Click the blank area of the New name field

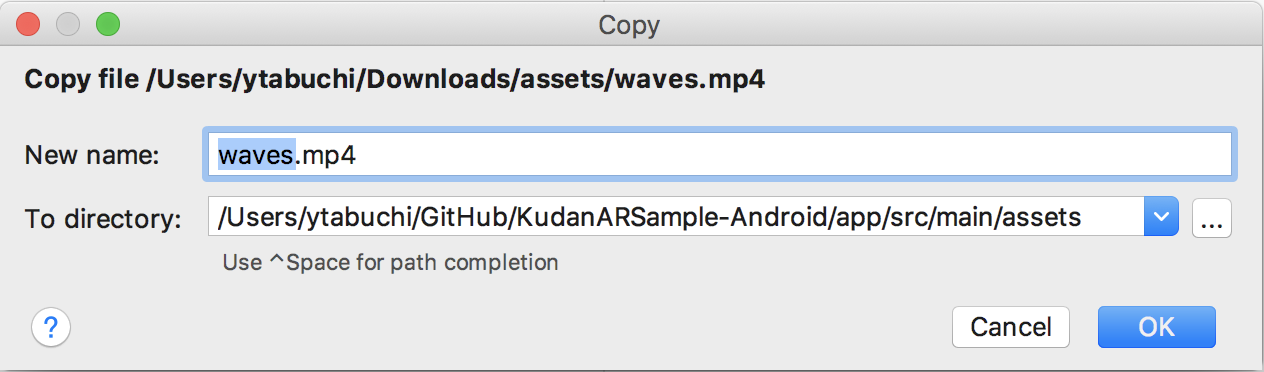(795, 154)
